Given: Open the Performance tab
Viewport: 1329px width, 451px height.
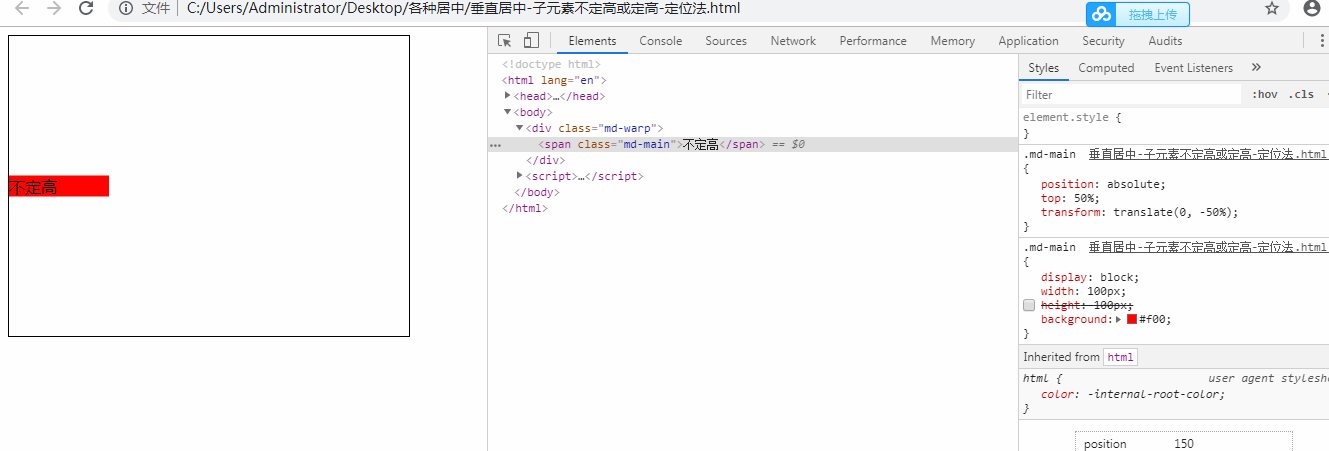Looking at the screenshot, I should (873, 41).
